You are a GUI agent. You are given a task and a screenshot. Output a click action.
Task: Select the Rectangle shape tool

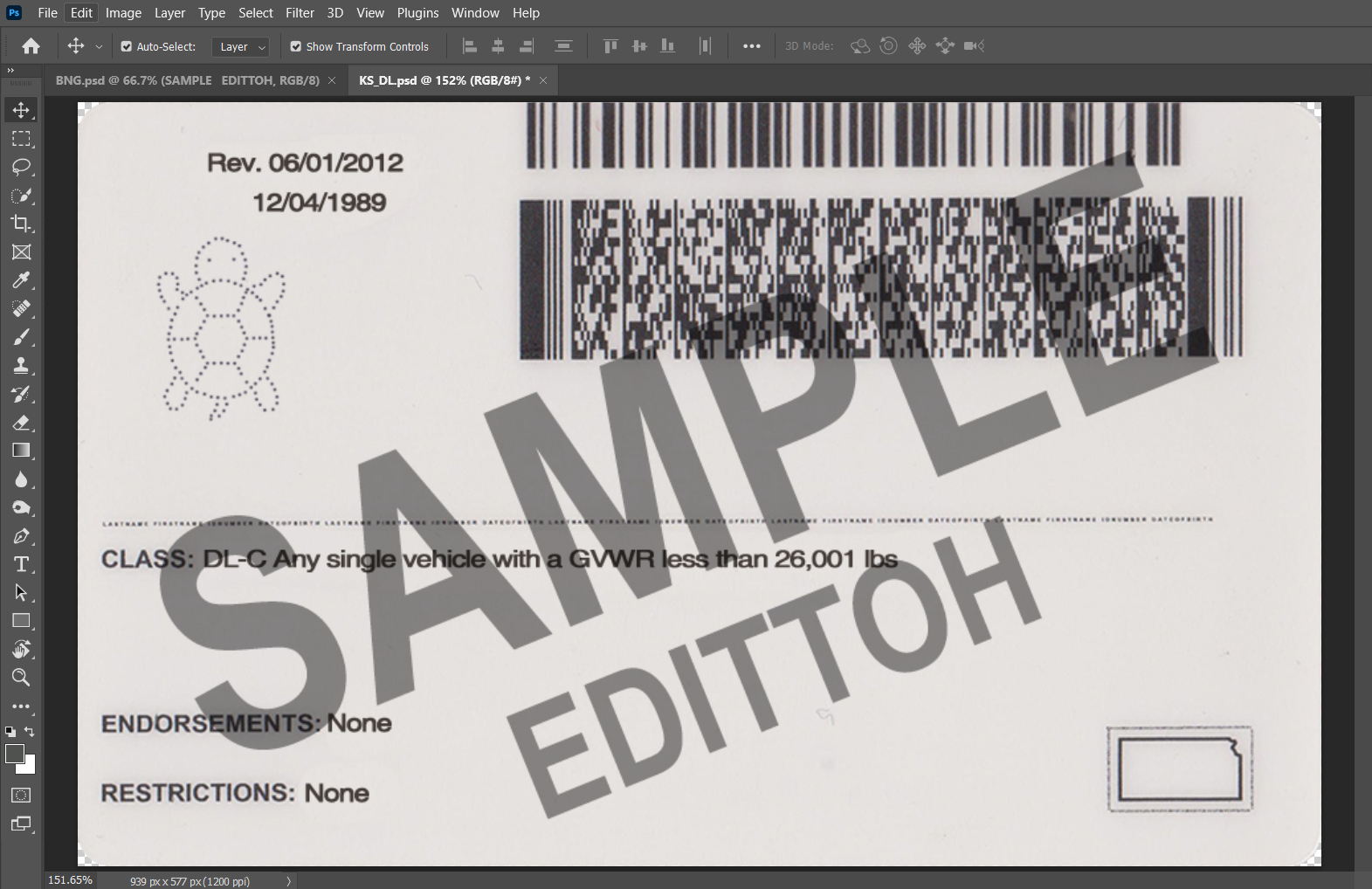click(x=21, y=621)
